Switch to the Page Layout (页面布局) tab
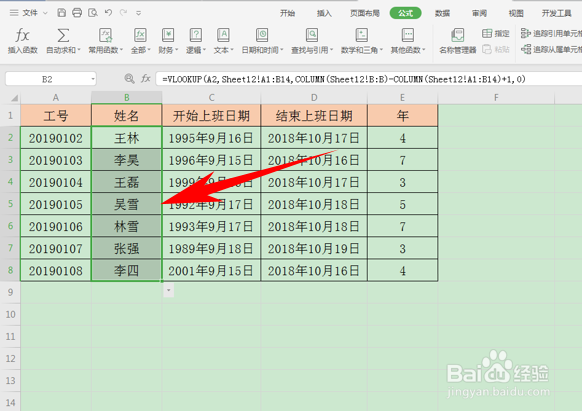The height and width of the screenshot is (412, 582). click(x=365, y=13)
